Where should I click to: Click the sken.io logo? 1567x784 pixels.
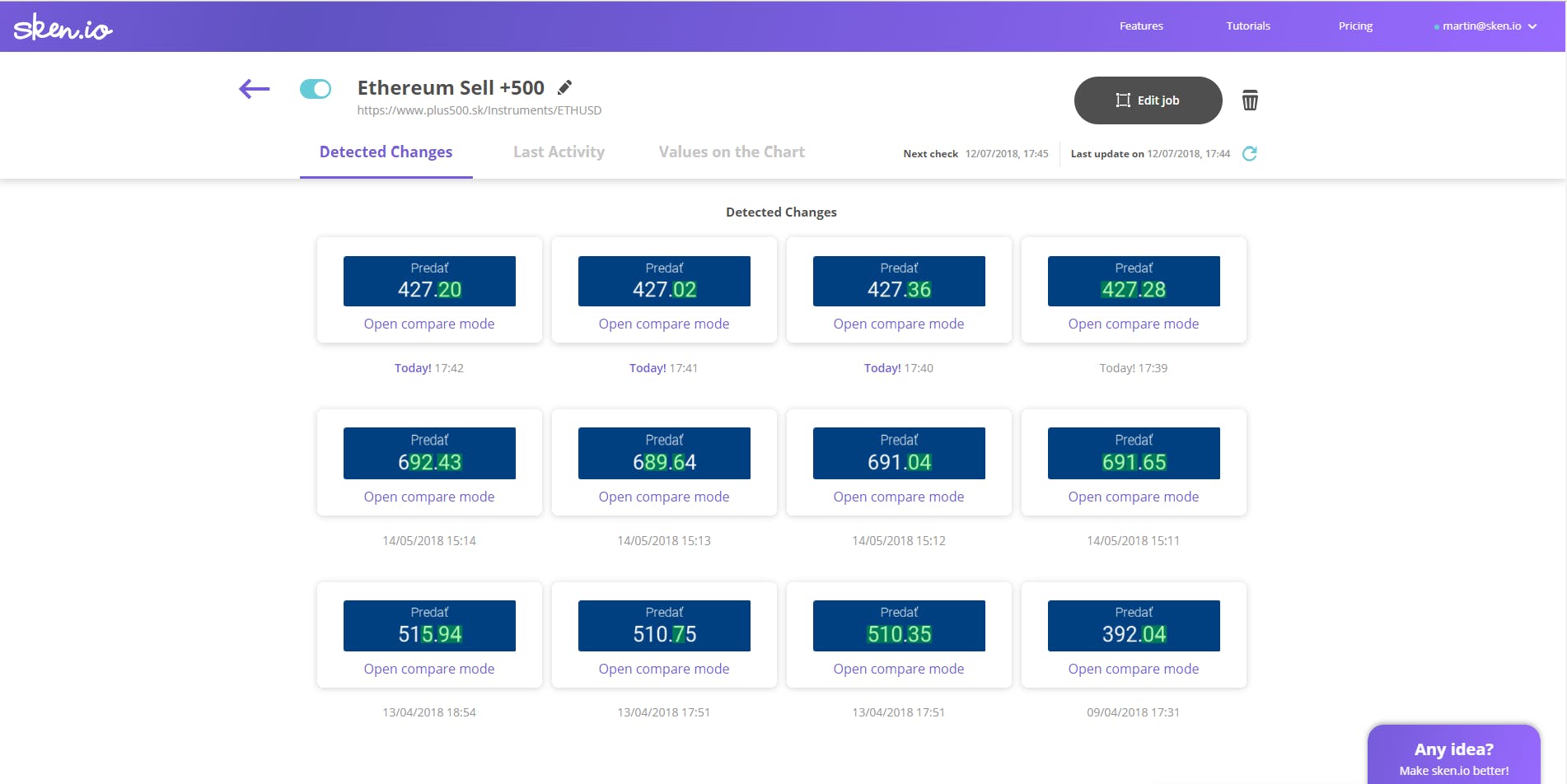[63, 27]
